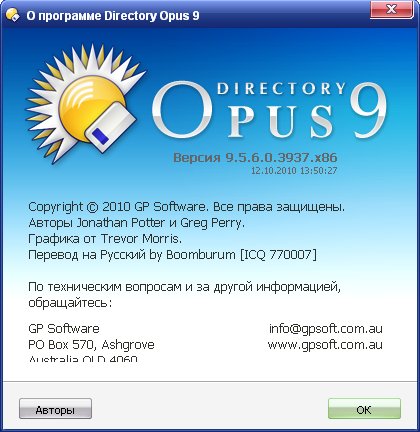Screen dimensions: 420x432
Task: Click the drive image on the logo
Action: [x=112, y=128]
